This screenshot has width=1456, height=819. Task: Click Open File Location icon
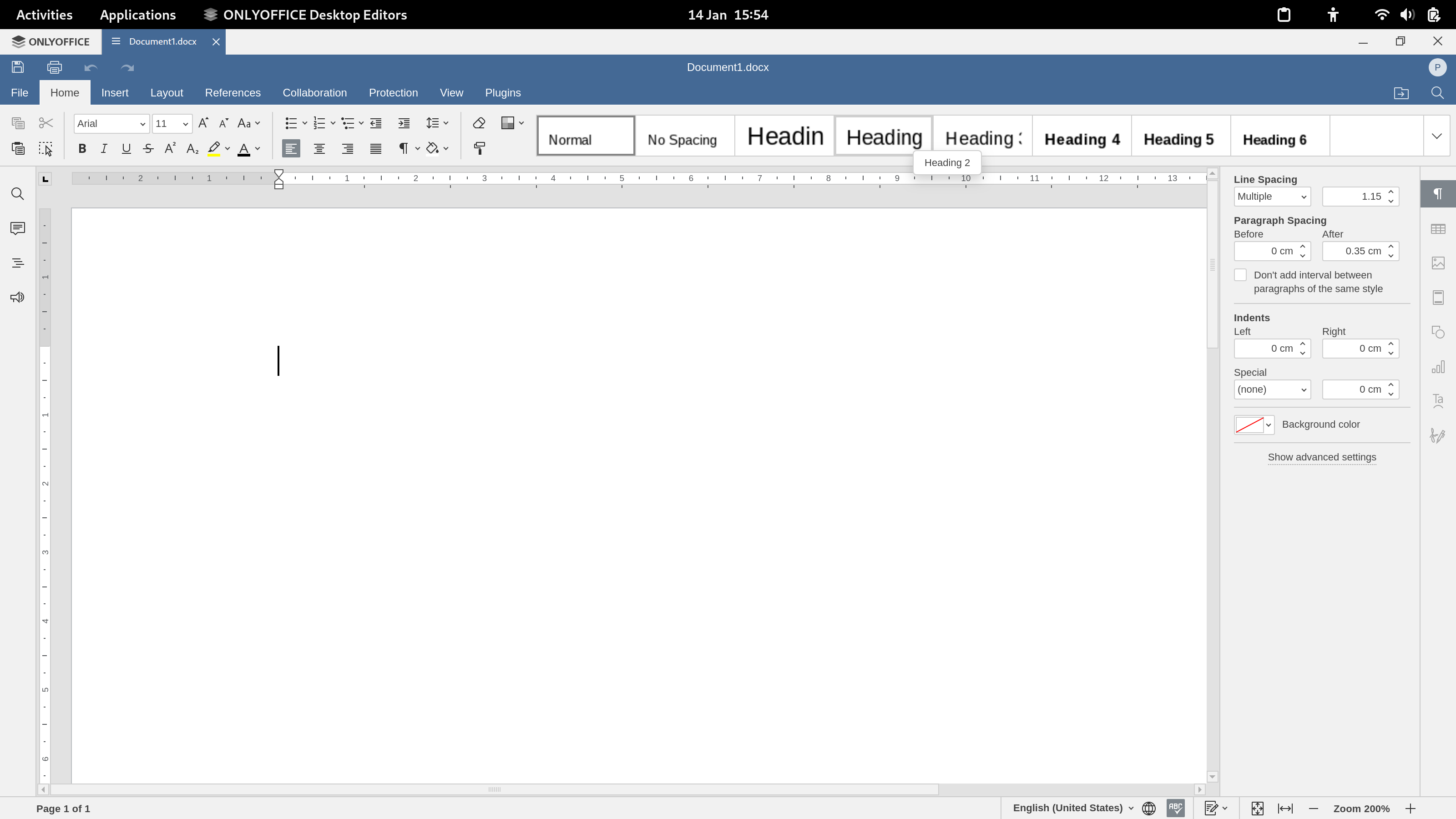pos(1401,93)
